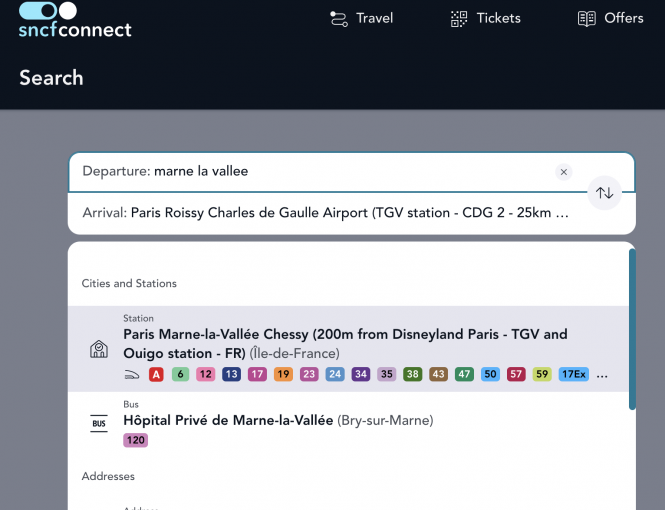The image size is (665, 510).
Task: Click the line 23 badge
Action: (309, 374)
